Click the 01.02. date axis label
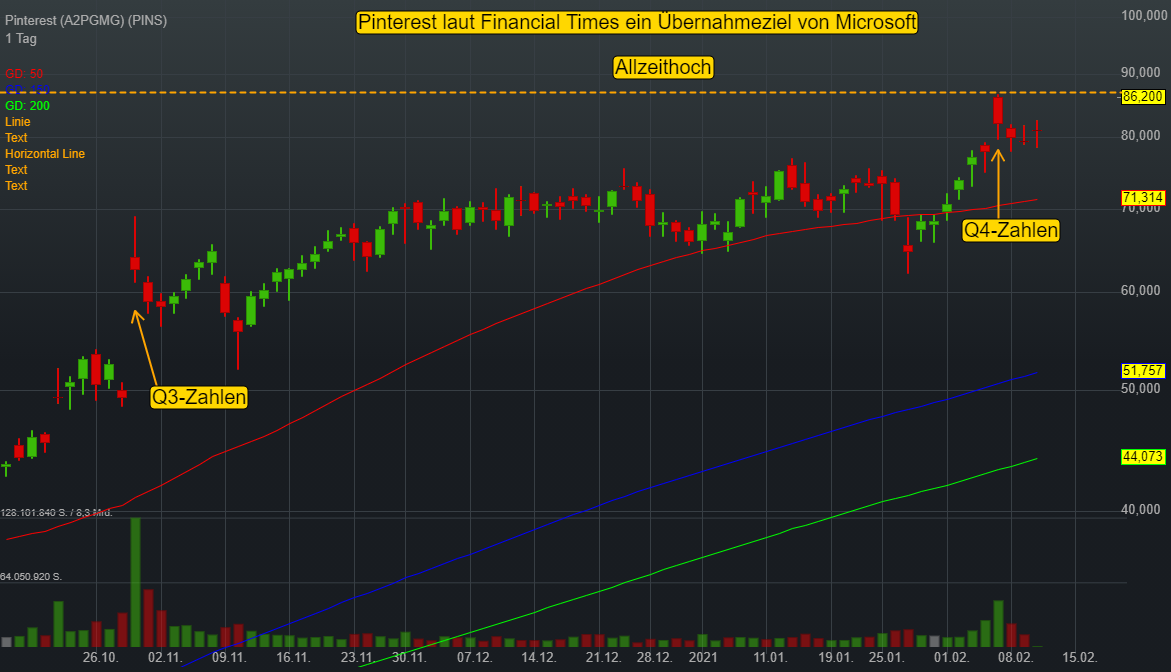The width and height of the screenshot is (1171, 672). click(951, 657)
